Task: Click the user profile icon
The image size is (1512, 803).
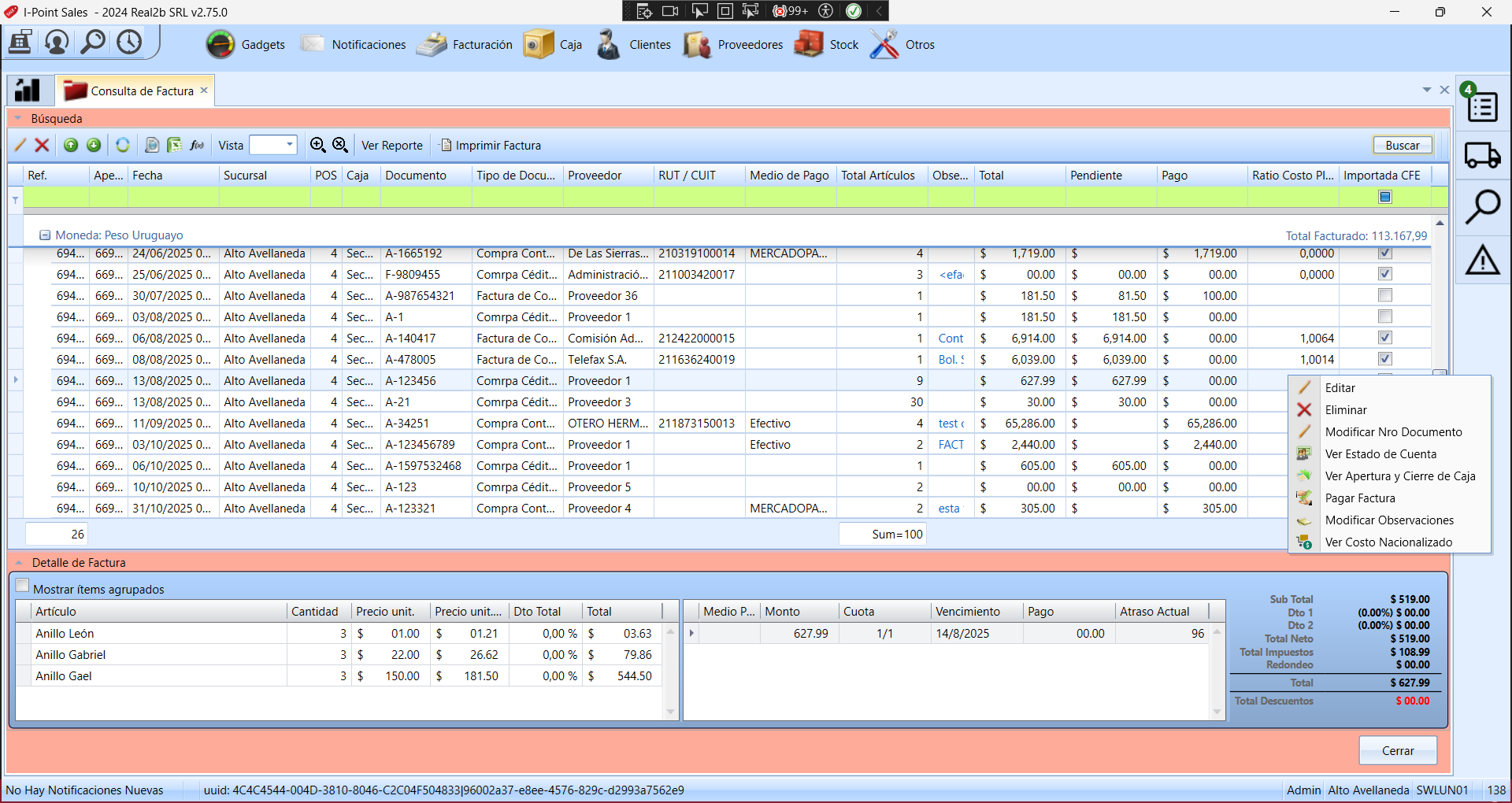Action: pos(57,42)
